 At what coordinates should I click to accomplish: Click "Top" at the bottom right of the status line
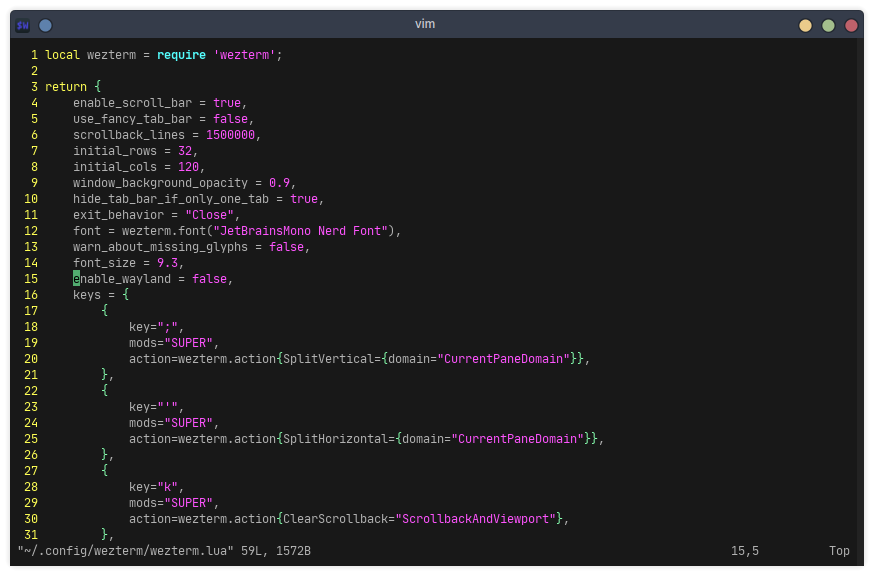click(x=839, y=550)
